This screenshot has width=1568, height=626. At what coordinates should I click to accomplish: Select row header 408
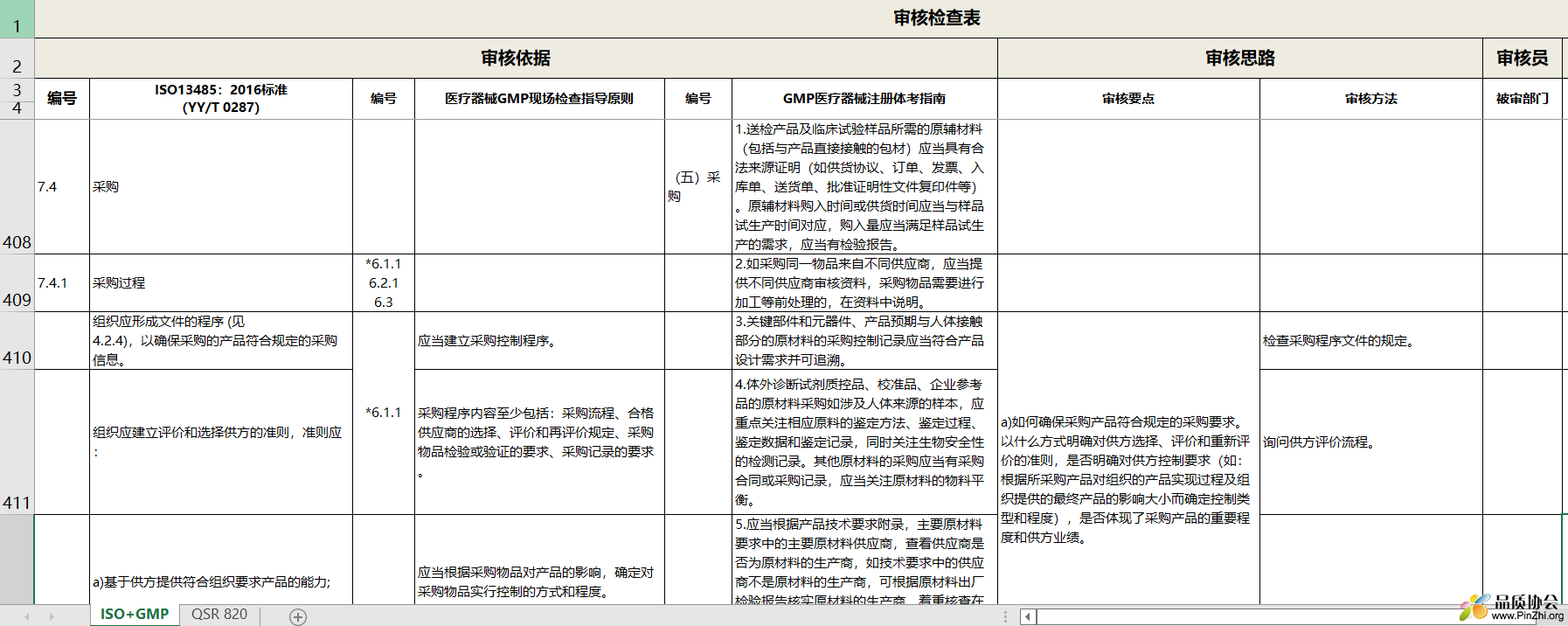pyautogui.click(x=17, y=187)
